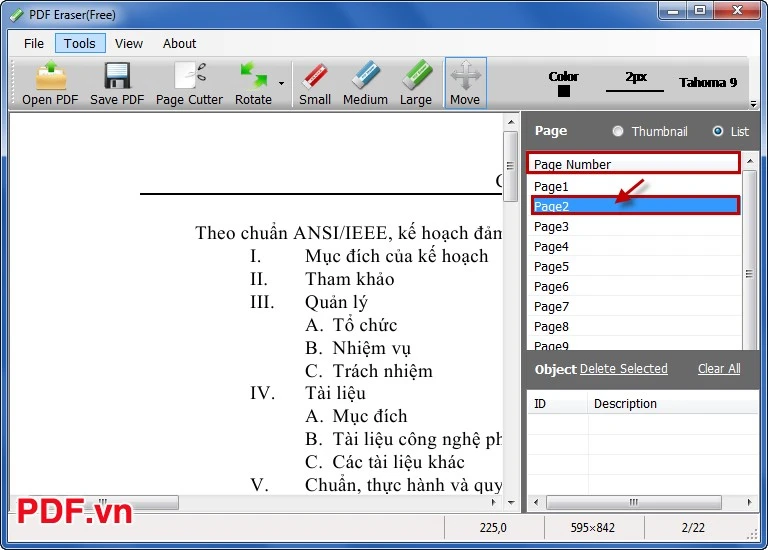This screenshot has height=550, width=768.
Task: Select Page2 in the page list
Action: pyautogui.click(x=635, y=206)
